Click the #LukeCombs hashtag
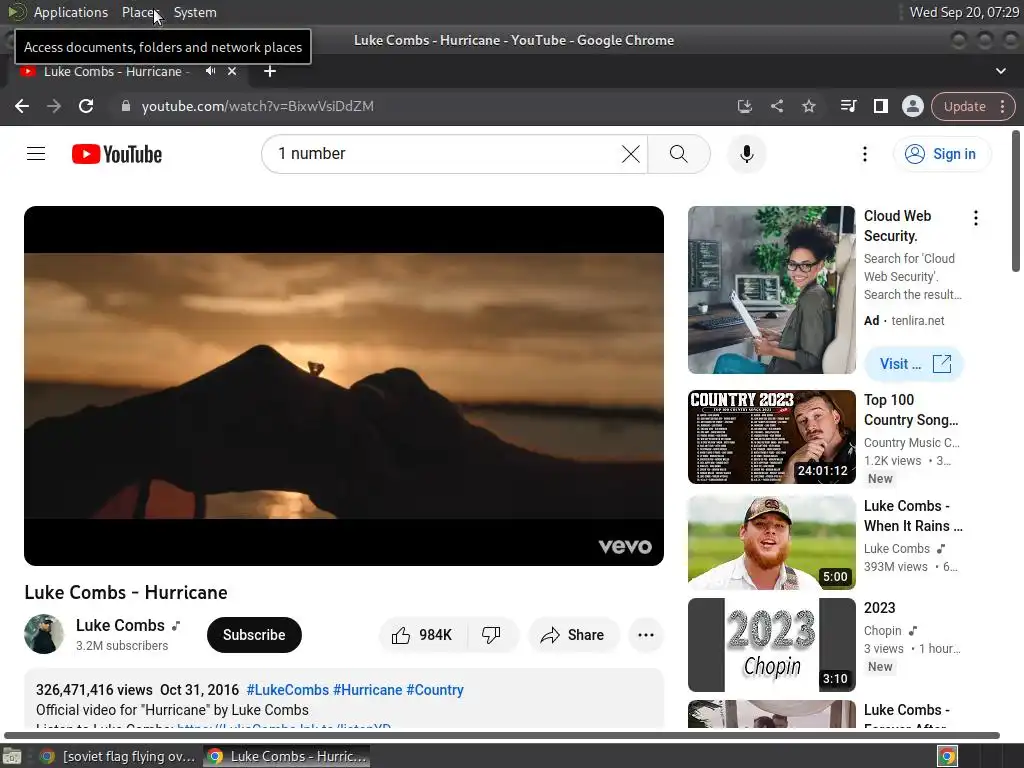 click(287, 690)
